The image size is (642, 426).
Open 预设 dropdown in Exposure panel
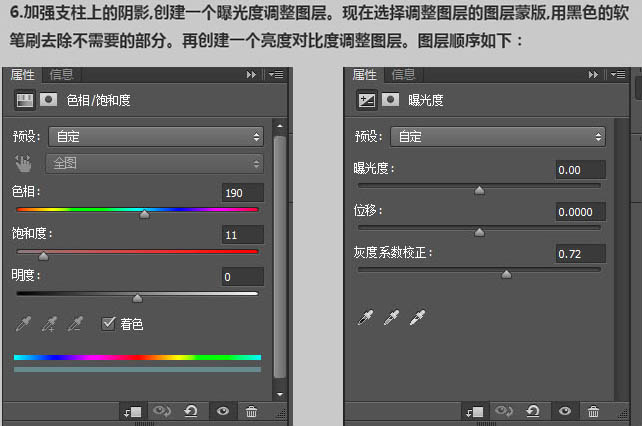[497, 137]
